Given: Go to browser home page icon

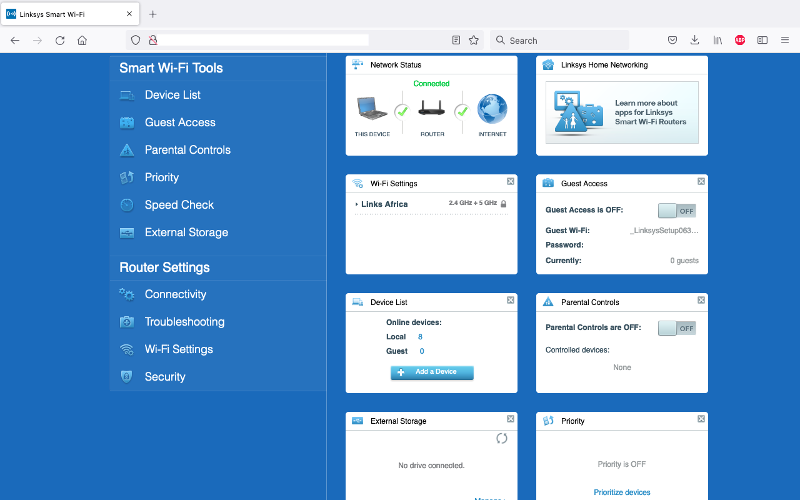Looking at the screenshot, I should (82, 40).
